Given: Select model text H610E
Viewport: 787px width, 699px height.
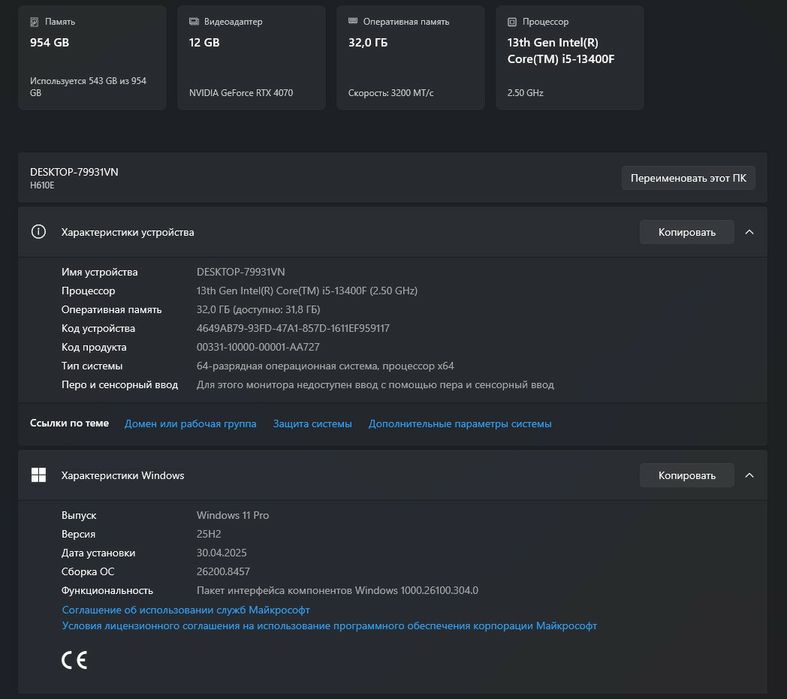Looking at the screenshot, I should [42, 185].
